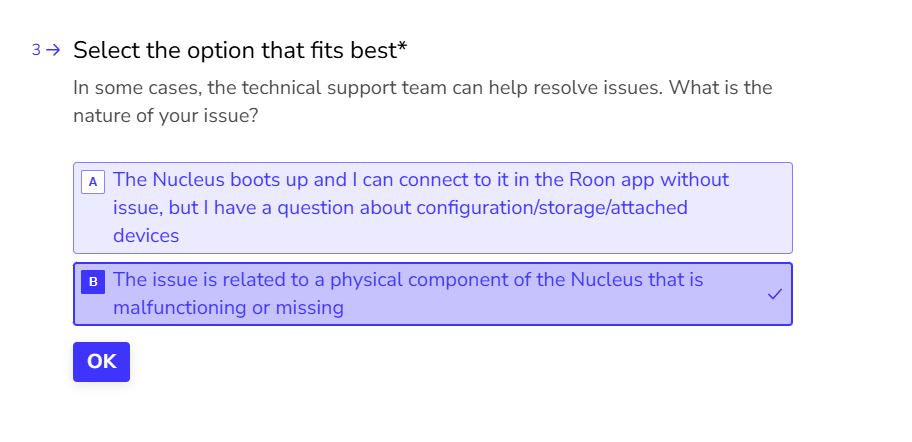Viewport: 912px width, 442px height.
Task: Click the question number 3 indicator
Action: 37,49
